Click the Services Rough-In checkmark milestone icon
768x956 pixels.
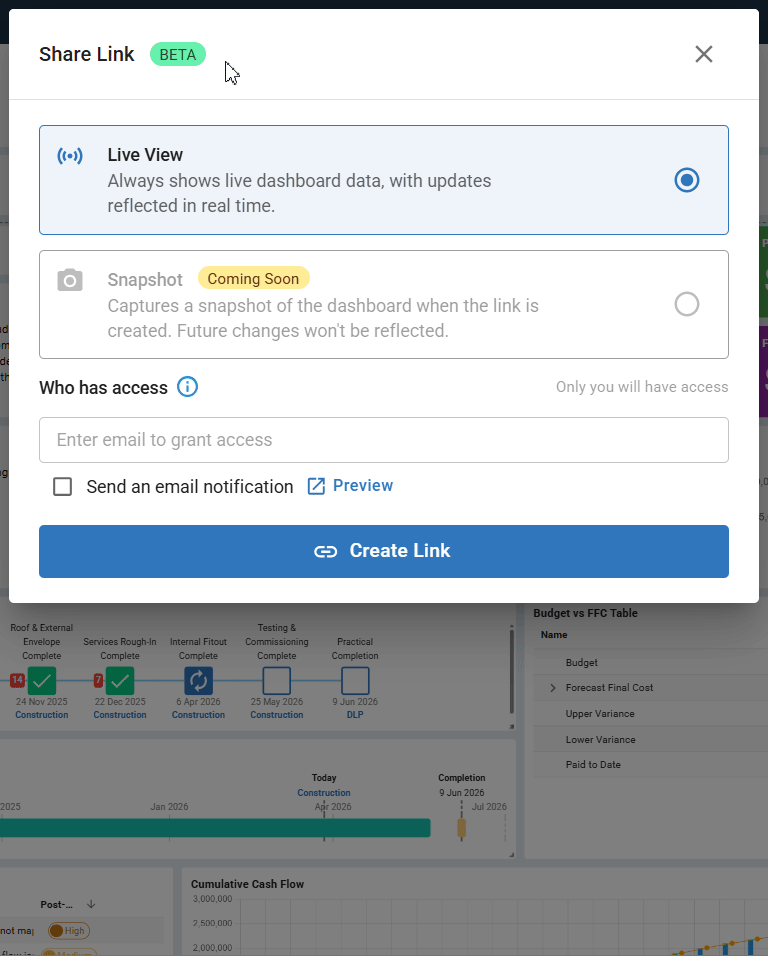click(120, 681)
